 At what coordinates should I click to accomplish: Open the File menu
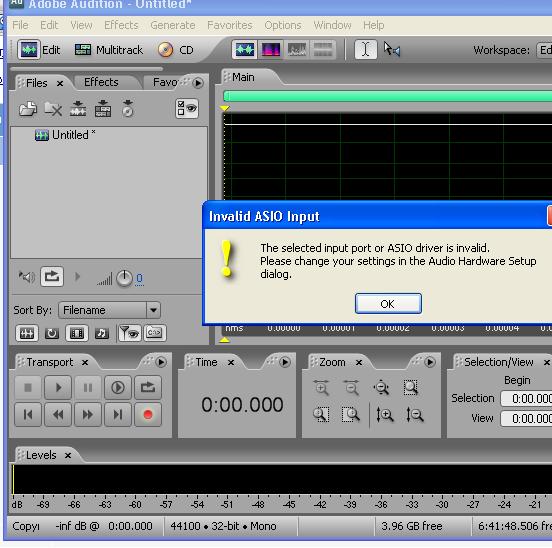pyautogui.click(x=20, y=25)
